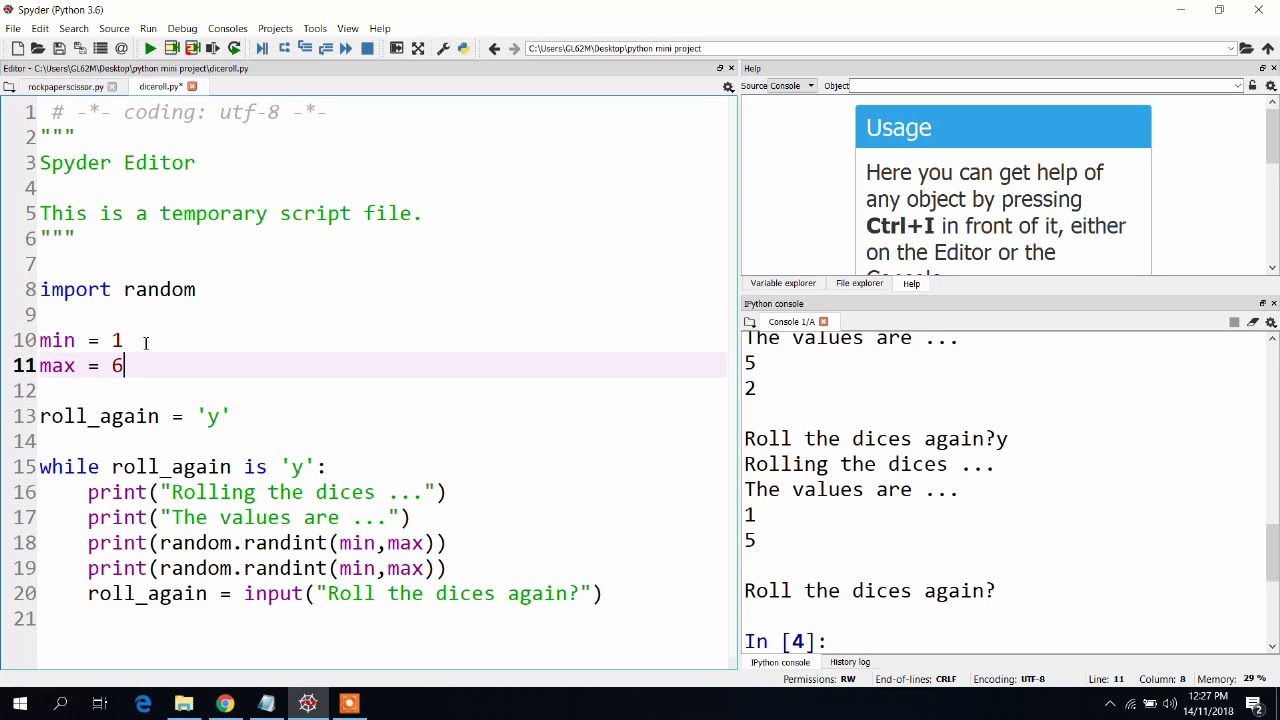The height and width of the screenshot is (720, 1280).
Task: Open the Projects menu
Action: tap(275, 29)
